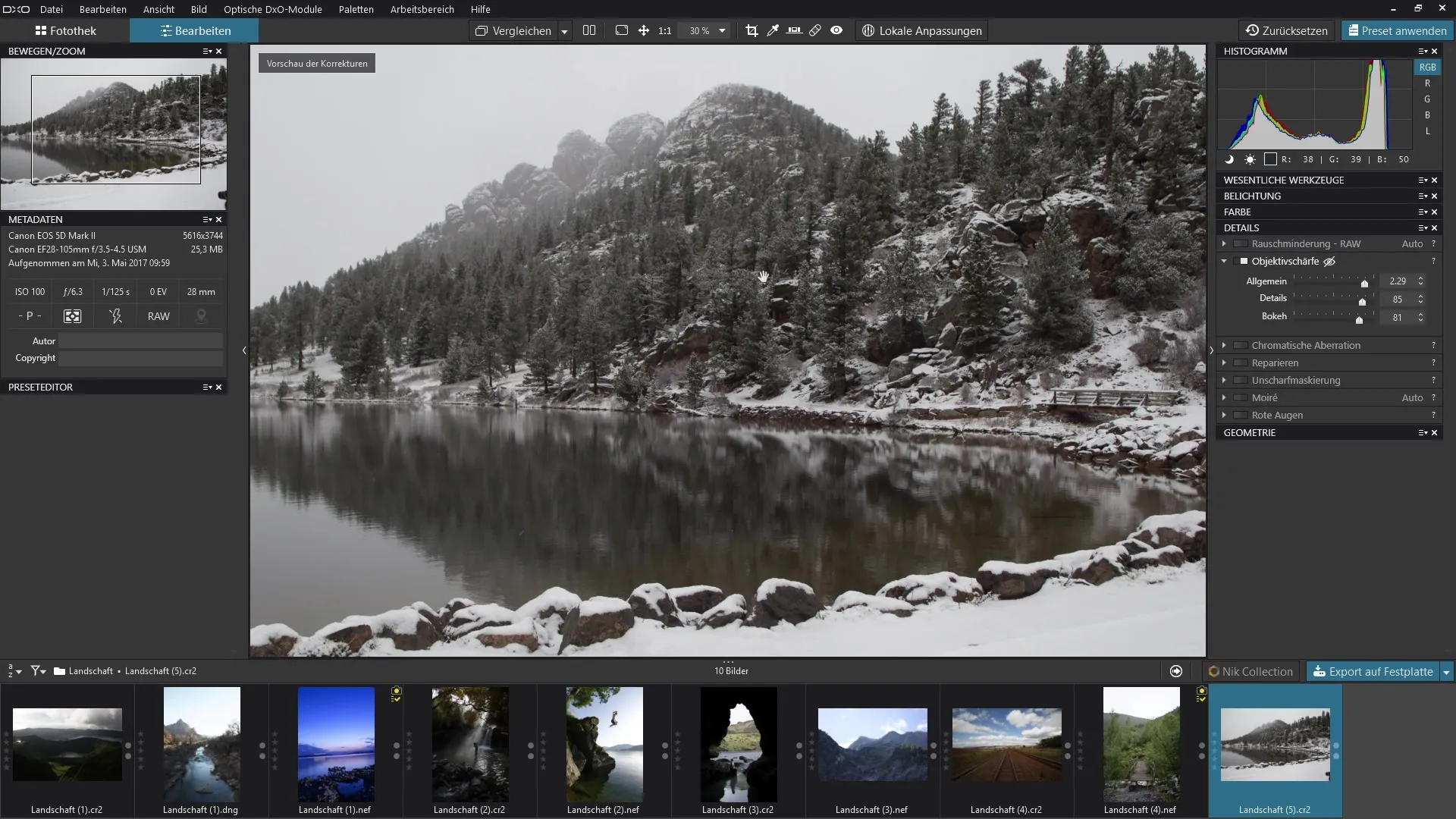This screenshot has width=1456, height=819.
Task: Enable Chromatische Aberration checkbox
Action: tap(1241, 346)
